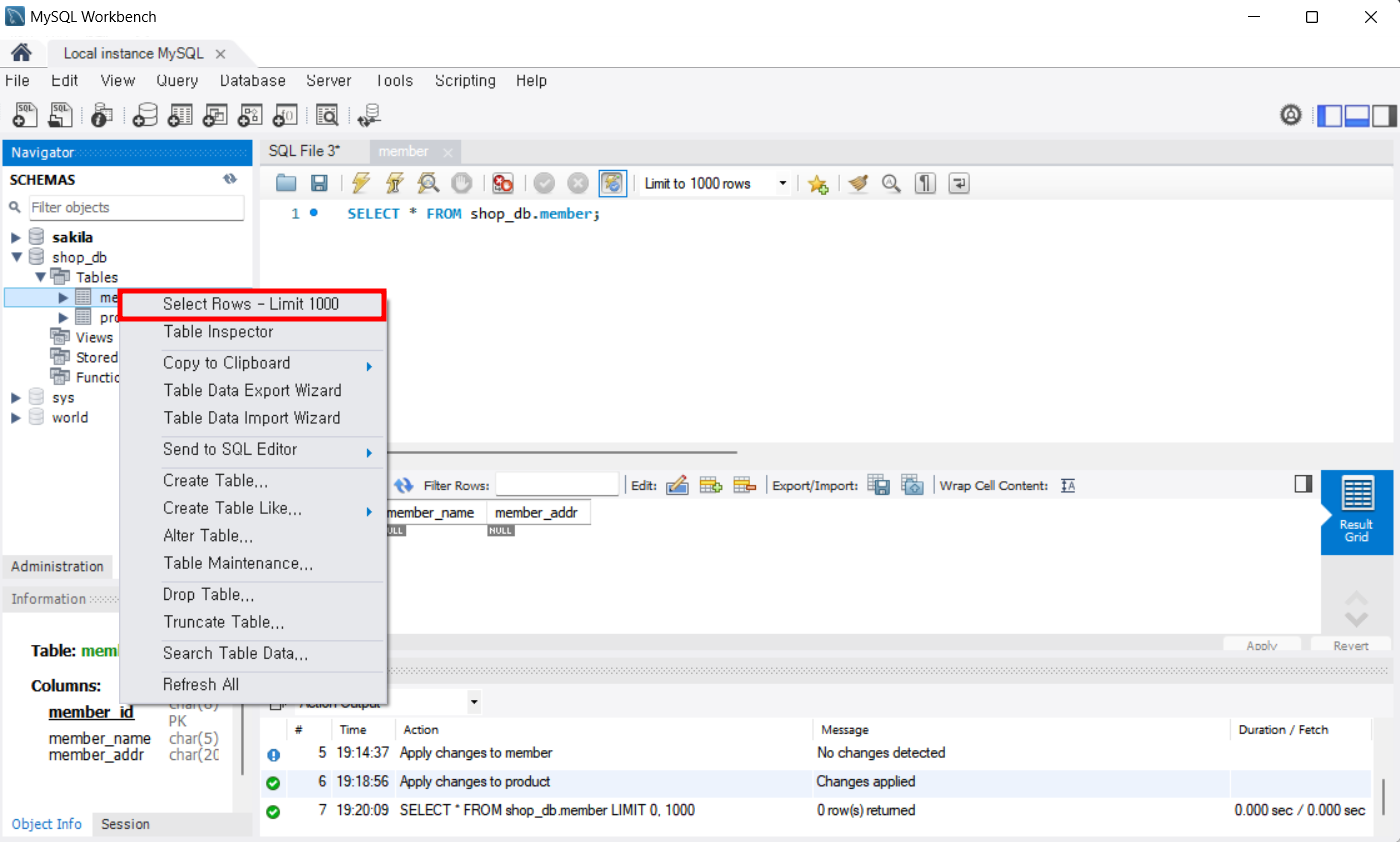Switch to the Session tab
Screen dimensions: 1400x842
126,824
